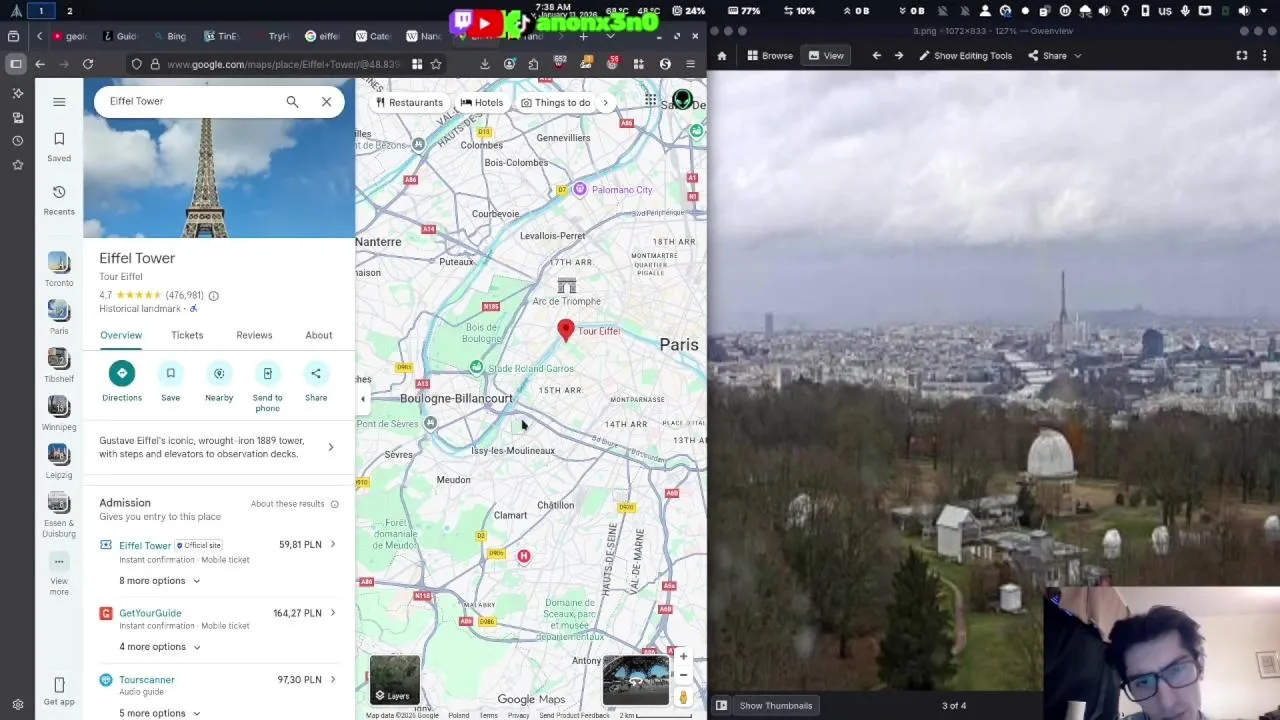Image resolution: width=1280 pixels, height=720 pixels.
Task: Click Show Editing Tools in Gwenview
Action: click(x=966, y=56)
